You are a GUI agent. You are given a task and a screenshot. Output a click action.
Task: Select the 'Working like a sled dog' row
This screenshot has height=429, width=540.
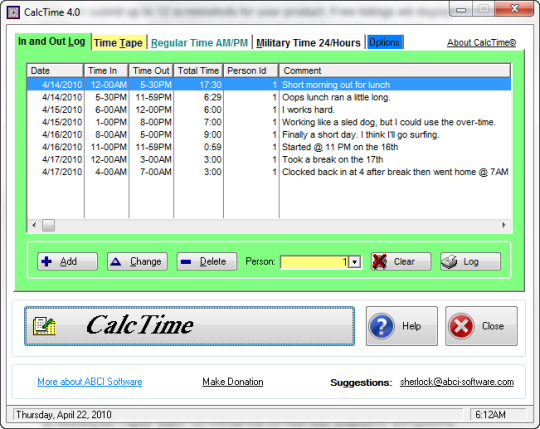[x=269, y=122]
